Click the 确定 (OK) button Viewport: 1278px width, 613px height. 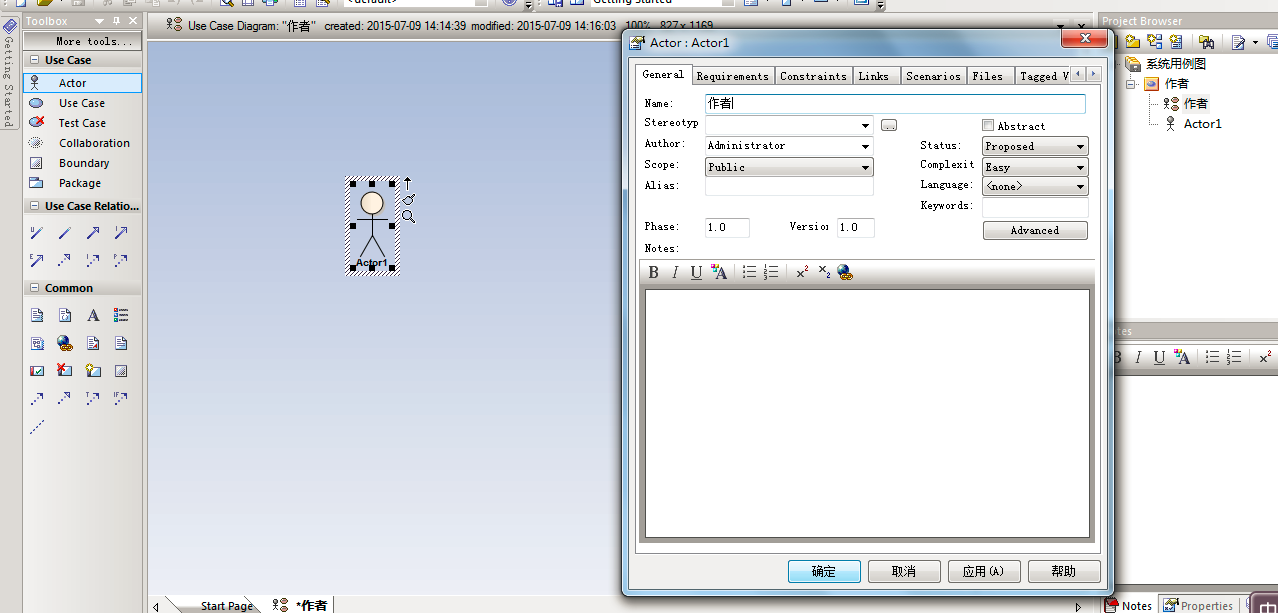coord(824,571)
